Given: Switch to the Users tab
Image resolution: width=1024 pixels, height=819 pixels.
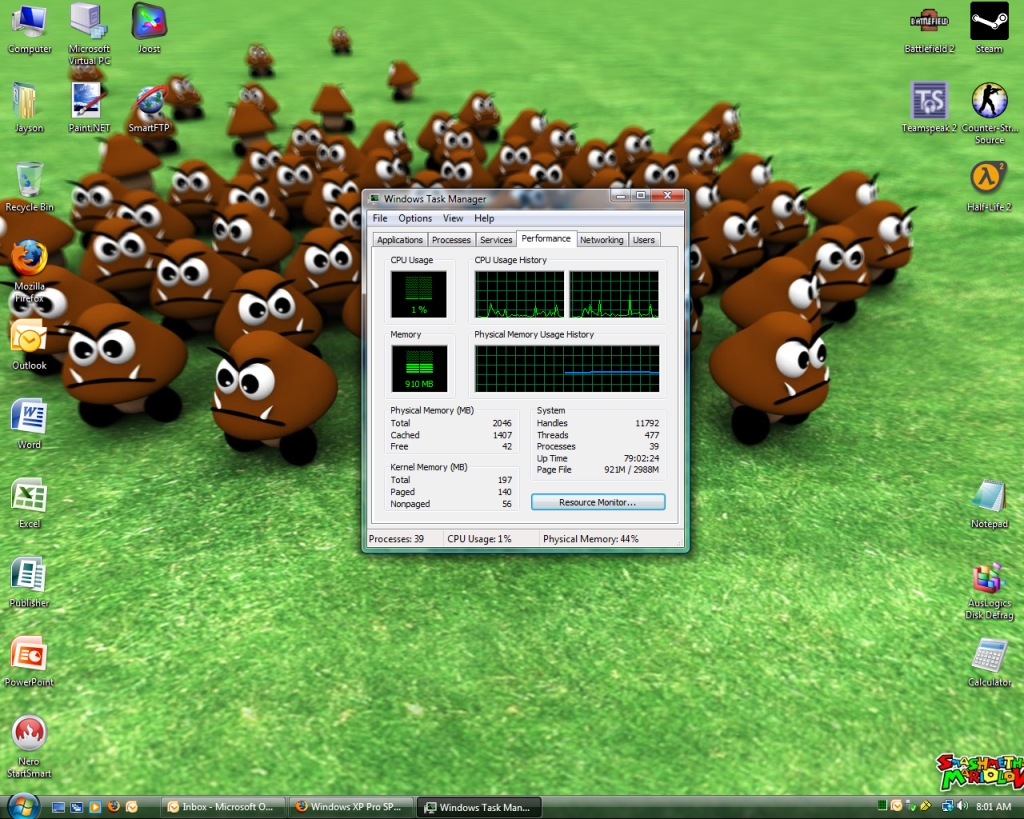Looking at the screenshot, I should tap(644, 240).
